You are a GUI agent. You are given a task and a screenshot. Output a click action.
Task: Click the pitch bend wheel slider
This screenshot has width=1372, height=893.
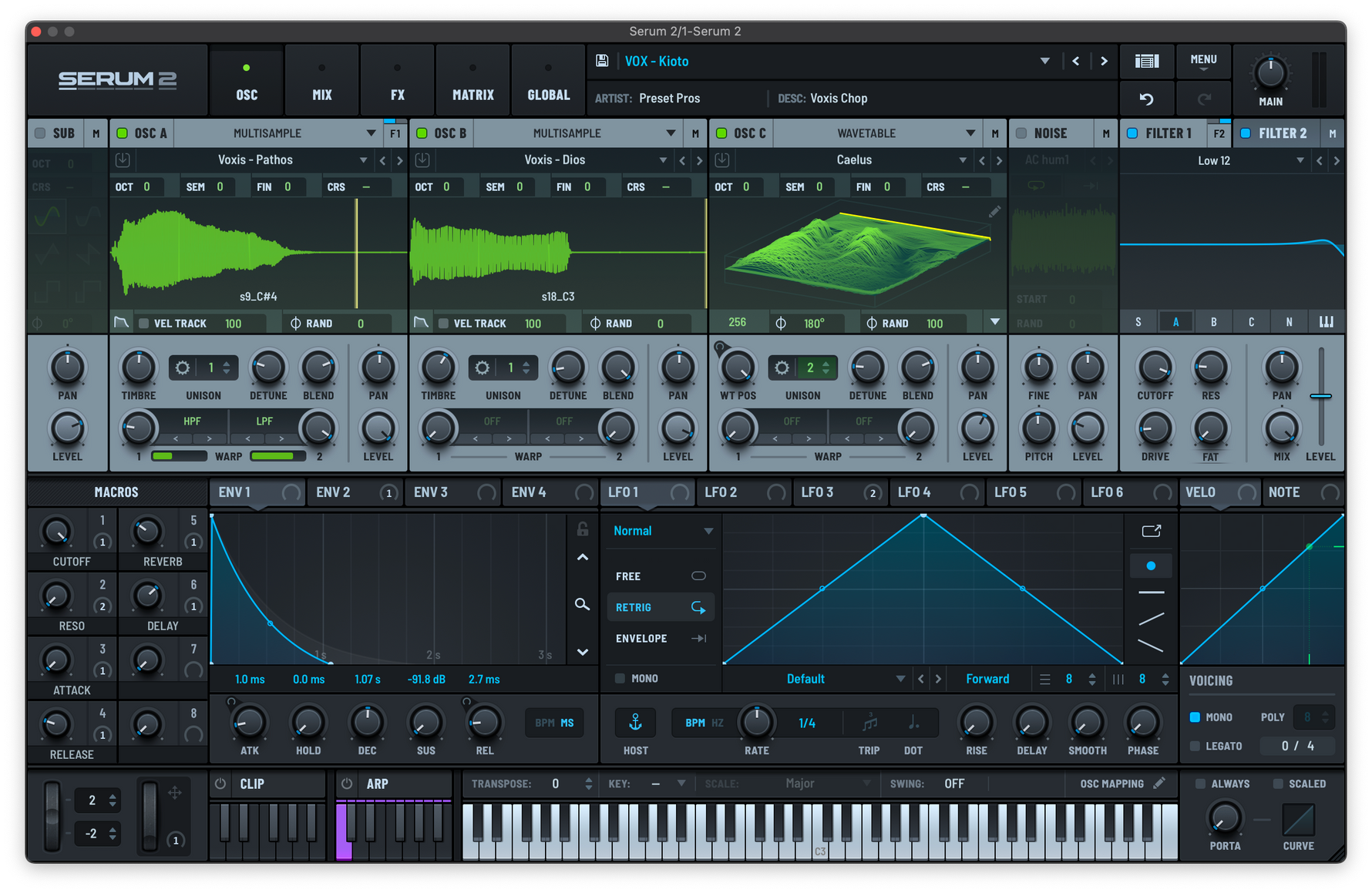pos(52,815)
